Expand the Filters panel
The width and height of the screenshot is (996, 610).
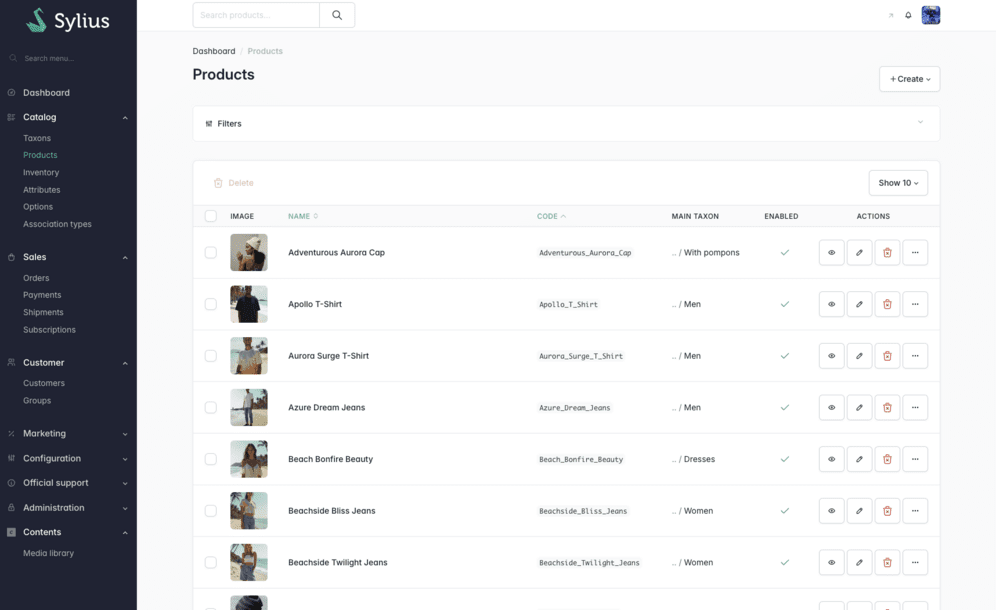pyautogui.click(x=566, y=123)
